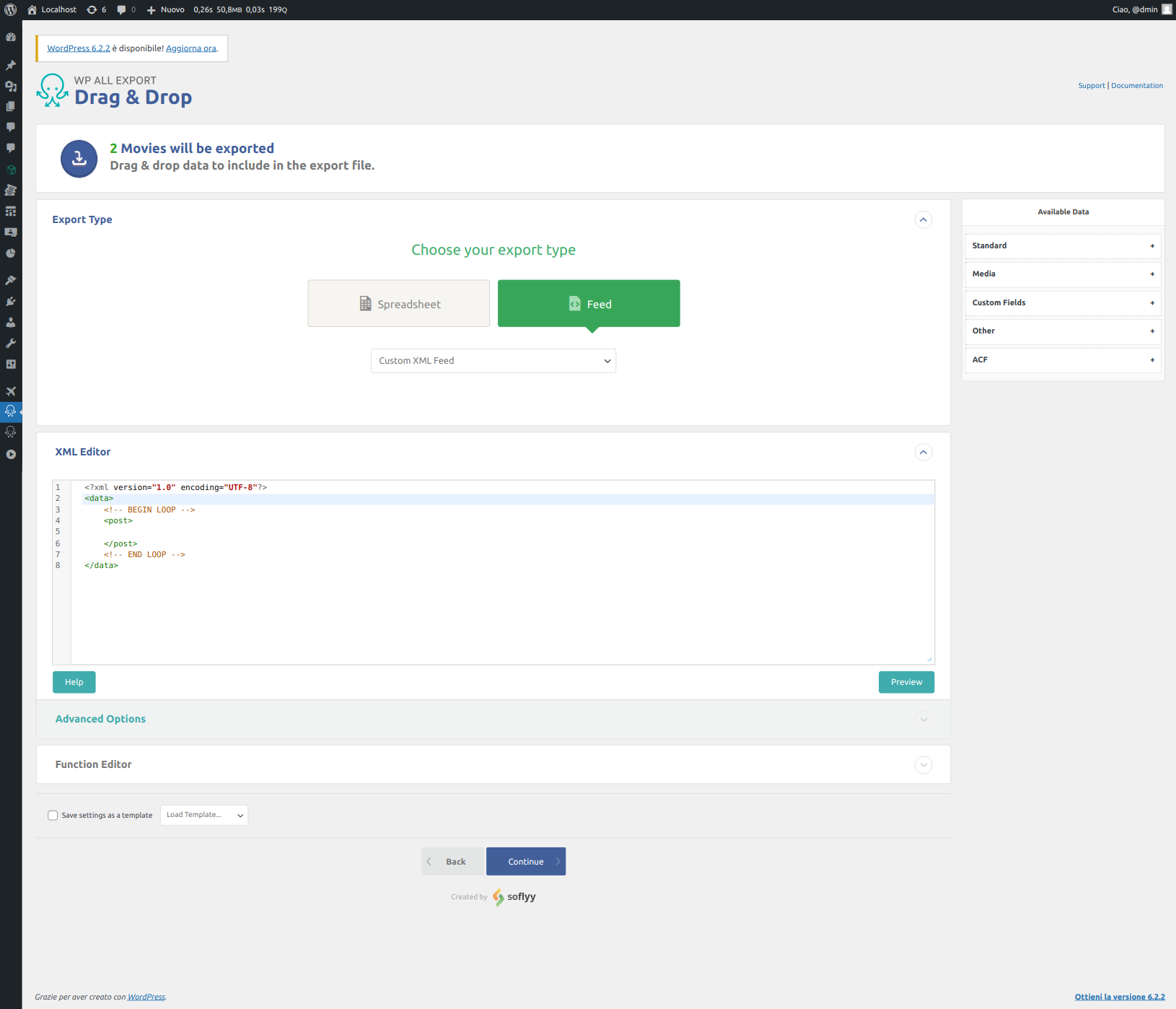Open the pie chart icon in sidebar
This screenshot has height=1009, width=1176.
[11, 253]
